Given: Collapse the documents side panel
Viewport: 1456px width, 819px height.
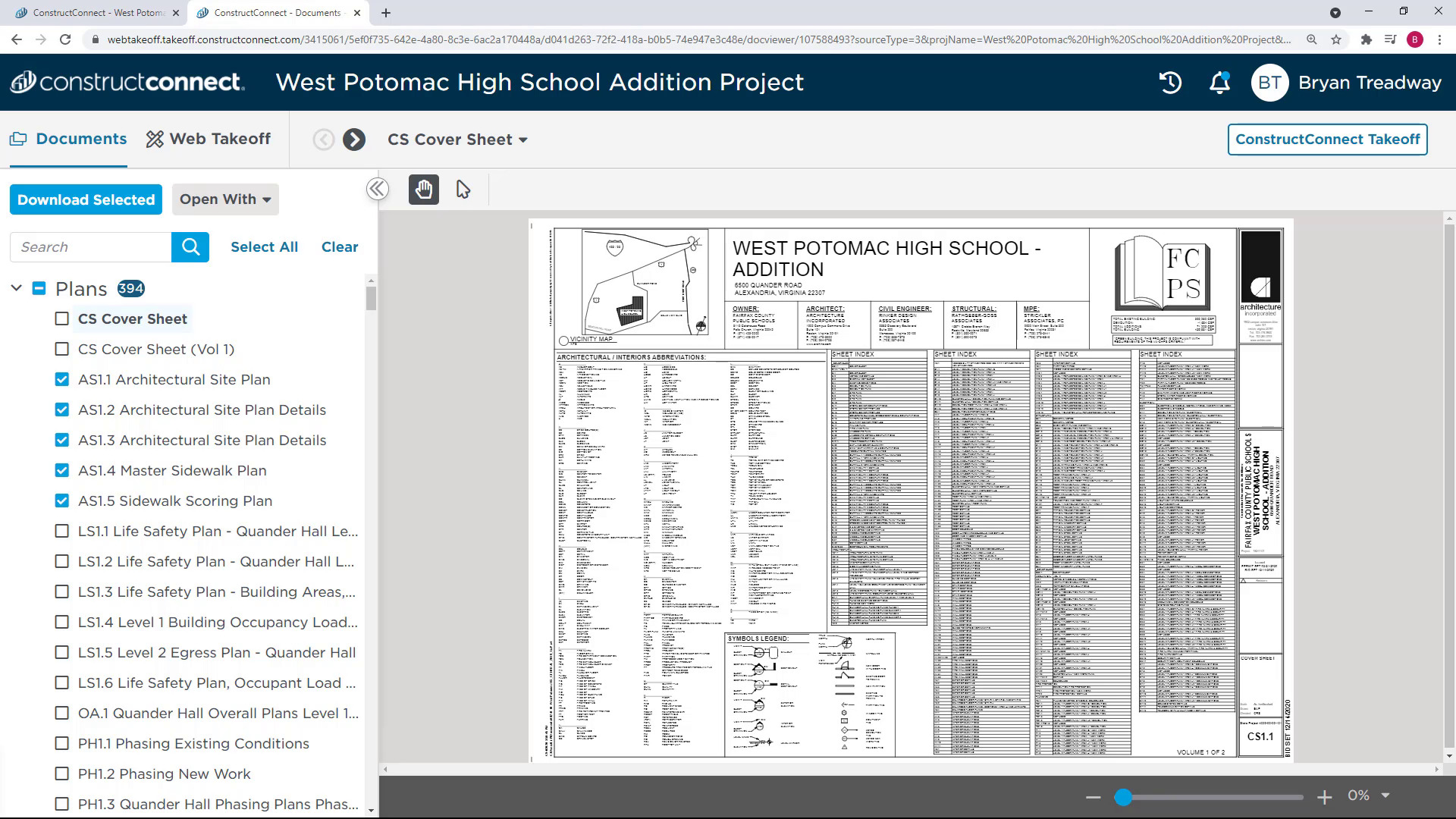Looking at the screenshot, I should pyautogui.click(x=377, y=189).
